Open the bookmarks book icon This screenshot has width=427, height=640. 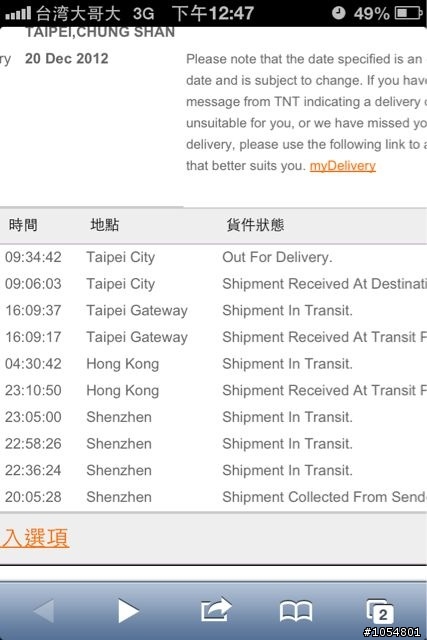[x=296, y=611]
